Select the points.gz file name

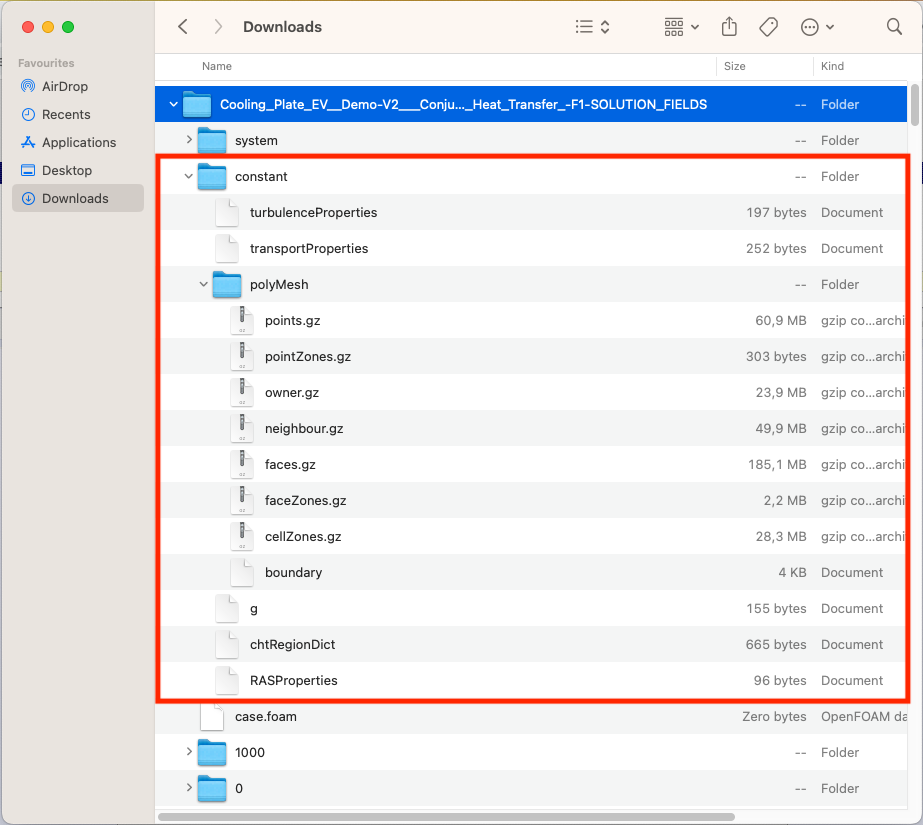coord(293,321)
